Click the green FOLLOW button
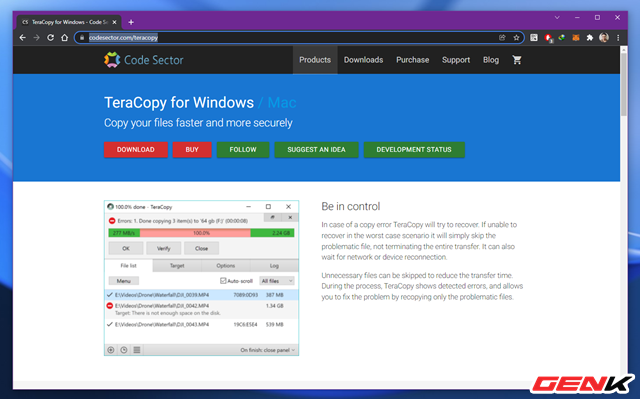 coord(243,149)
